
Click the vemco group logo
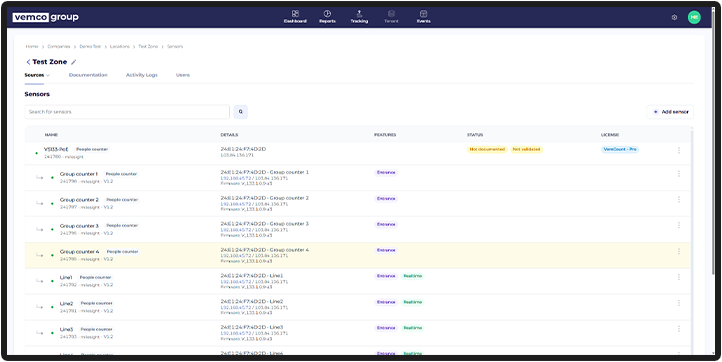[46, 18]
